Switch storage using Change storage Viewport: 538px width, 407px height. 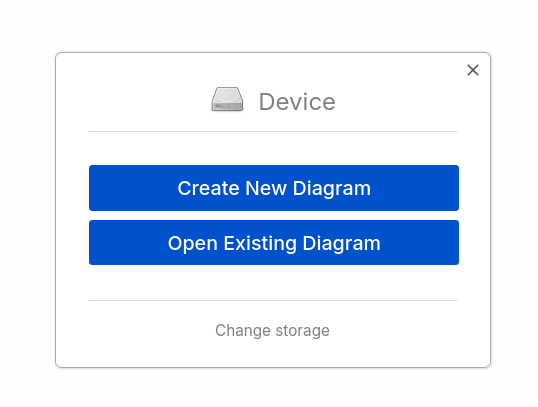(x=272, y=330)
